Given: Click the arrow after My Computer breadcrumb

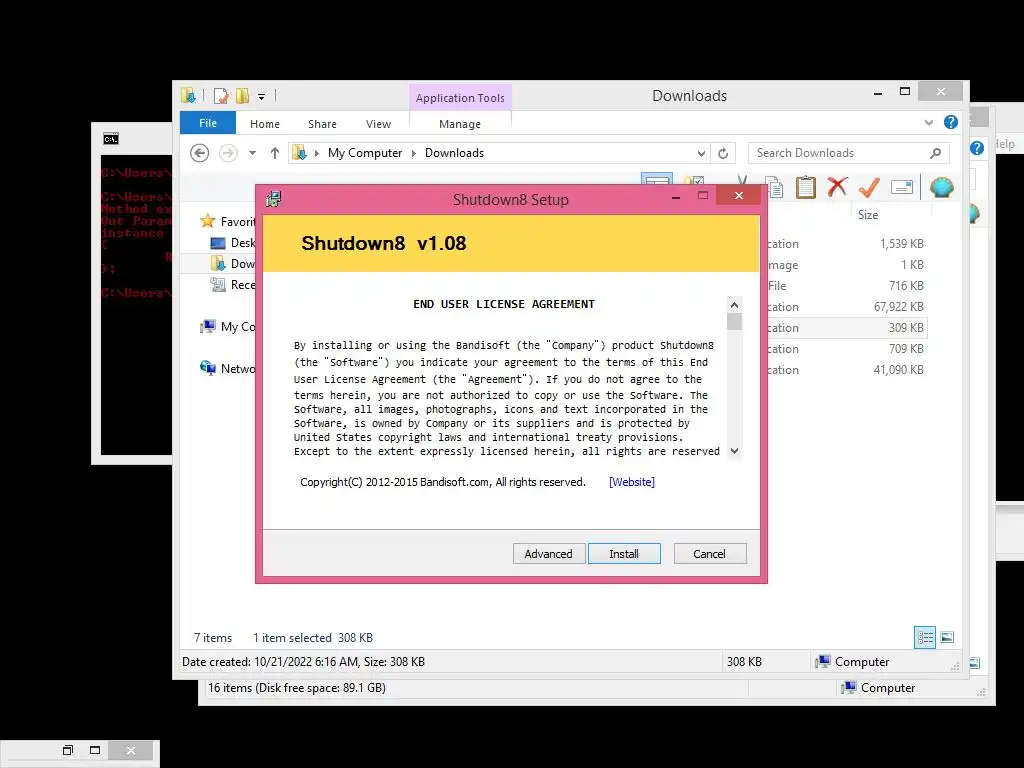Looking at the screenshot, I should [413, 153].
